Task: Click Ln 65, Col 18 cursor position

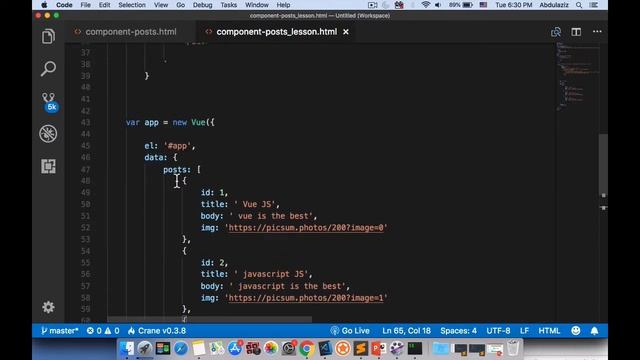Action: coord(407,331)
